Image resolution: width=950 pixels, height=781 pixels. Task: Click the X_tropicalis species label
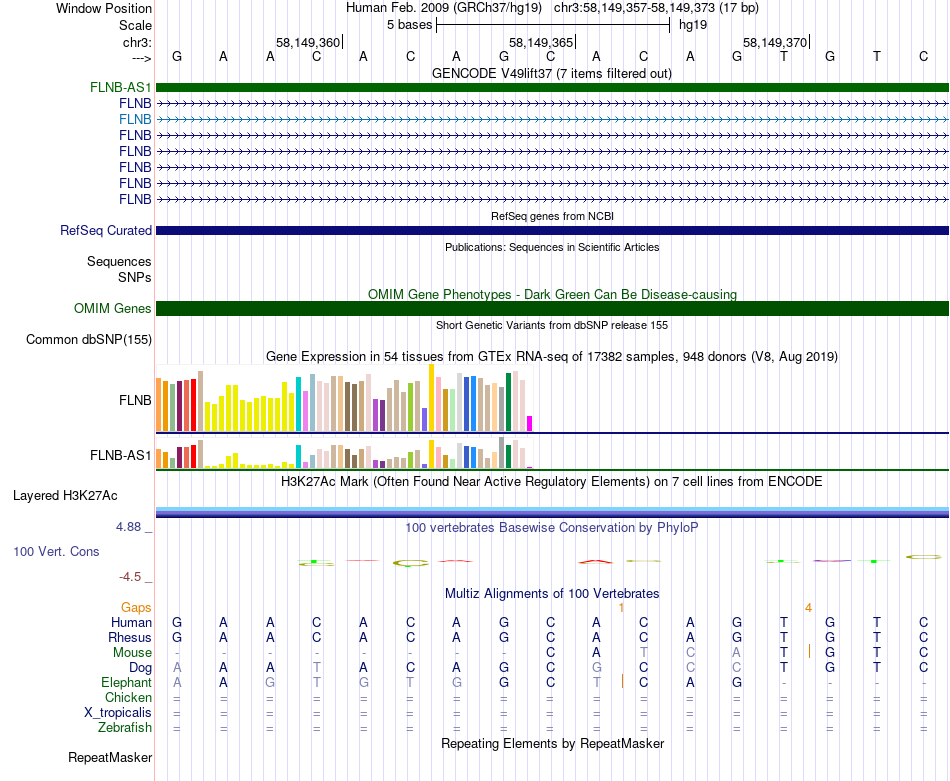[x=118, y=713]
